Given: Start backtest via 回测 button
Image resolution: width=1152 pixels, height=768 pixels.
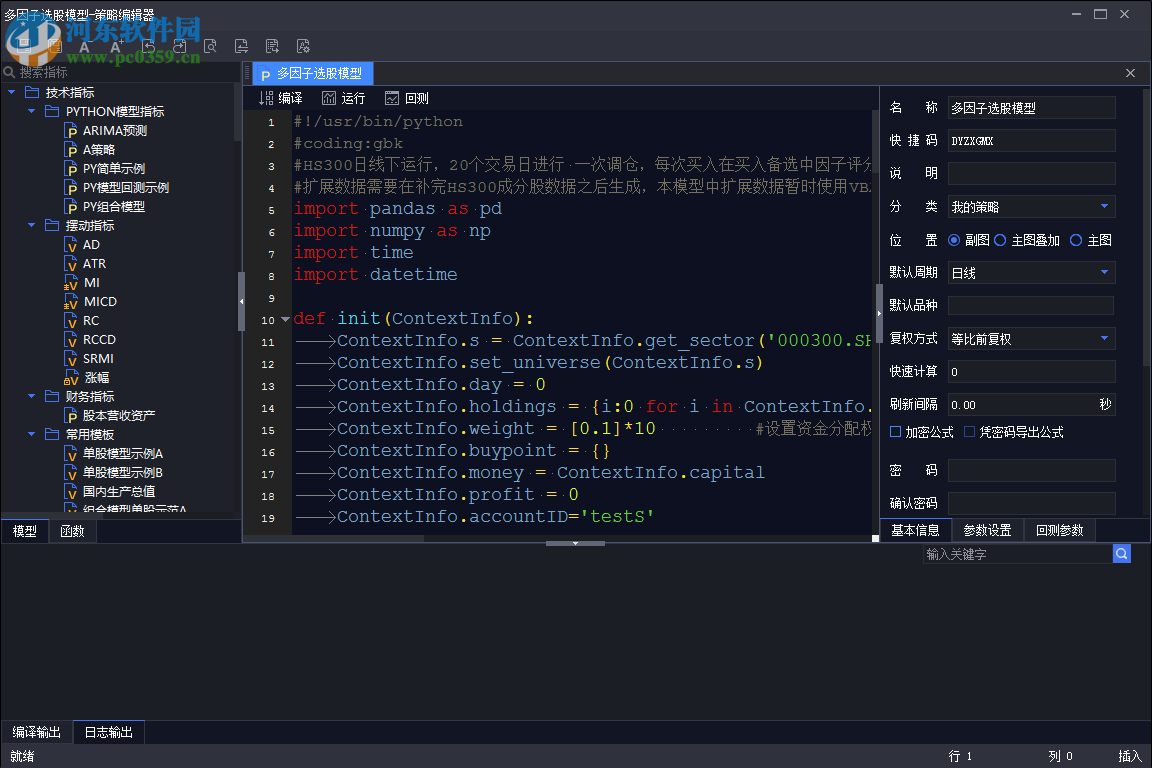Looking at the screenshot, I should (x=407, y=98).
